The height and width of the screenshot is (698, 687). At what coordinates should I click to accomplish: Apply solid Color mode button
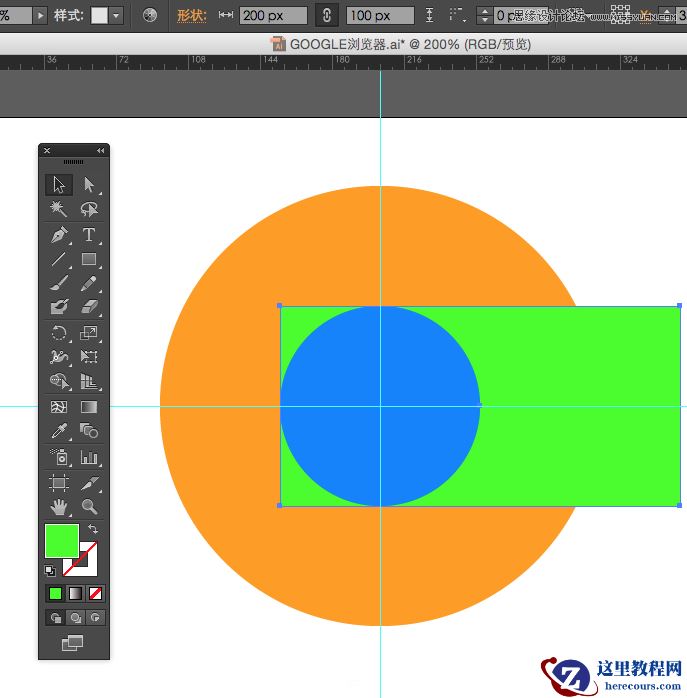[x=55, y=593]
